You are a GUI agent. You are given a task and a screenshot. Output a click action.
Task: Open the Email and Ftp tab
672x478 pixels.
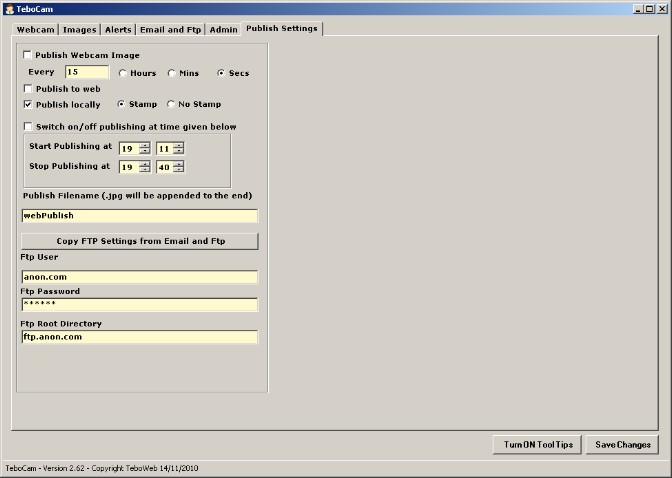170,30
